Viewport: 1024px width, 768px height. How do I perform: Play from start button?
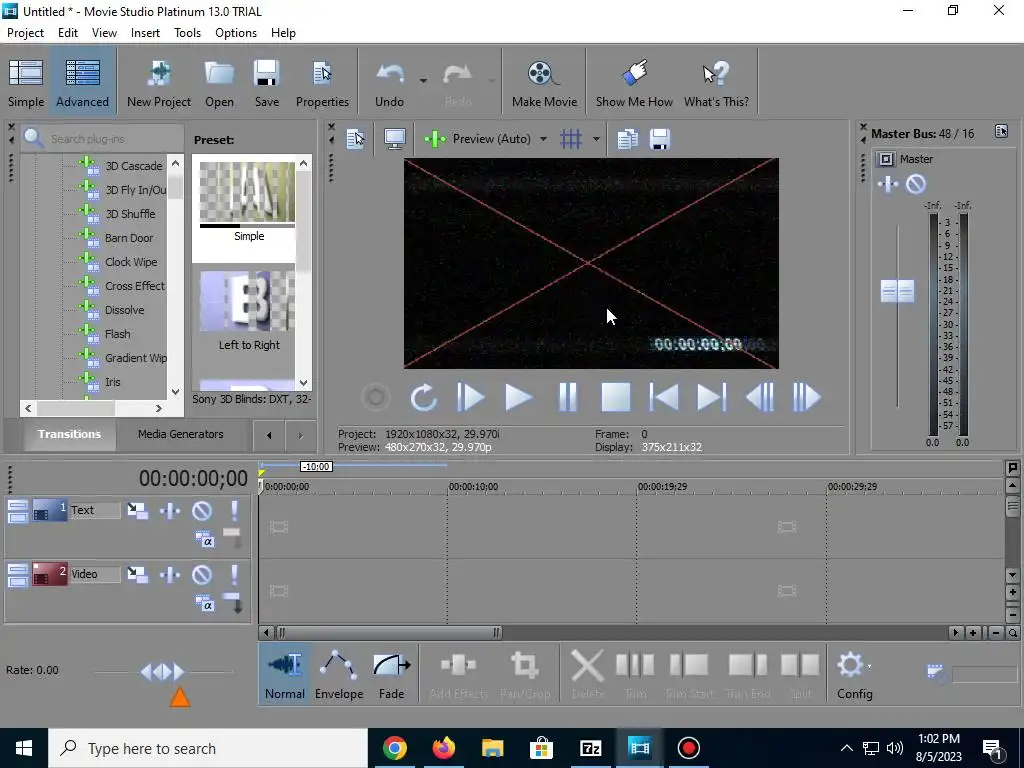pos(470,397)
